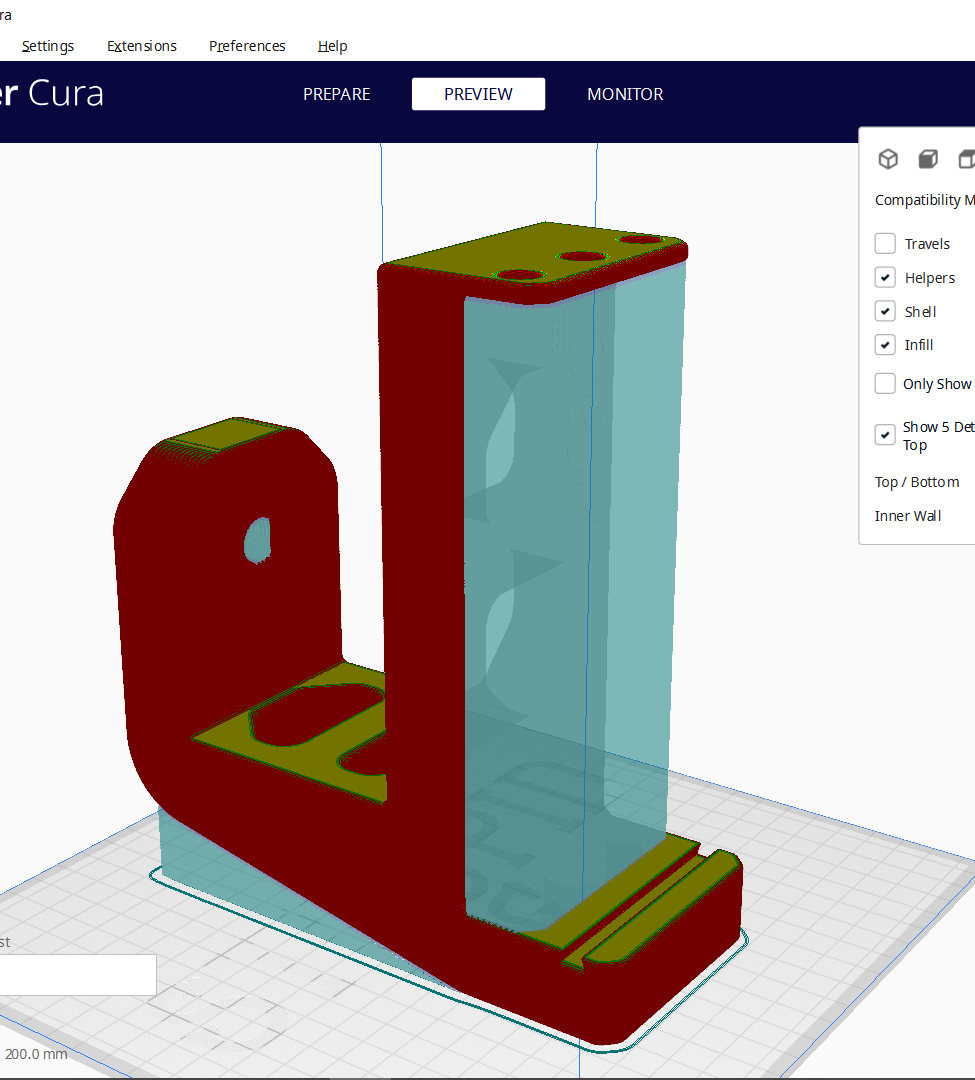Open the Extensions menu
The height and width of the screenshot is (1080, 975).
point(142,46)
